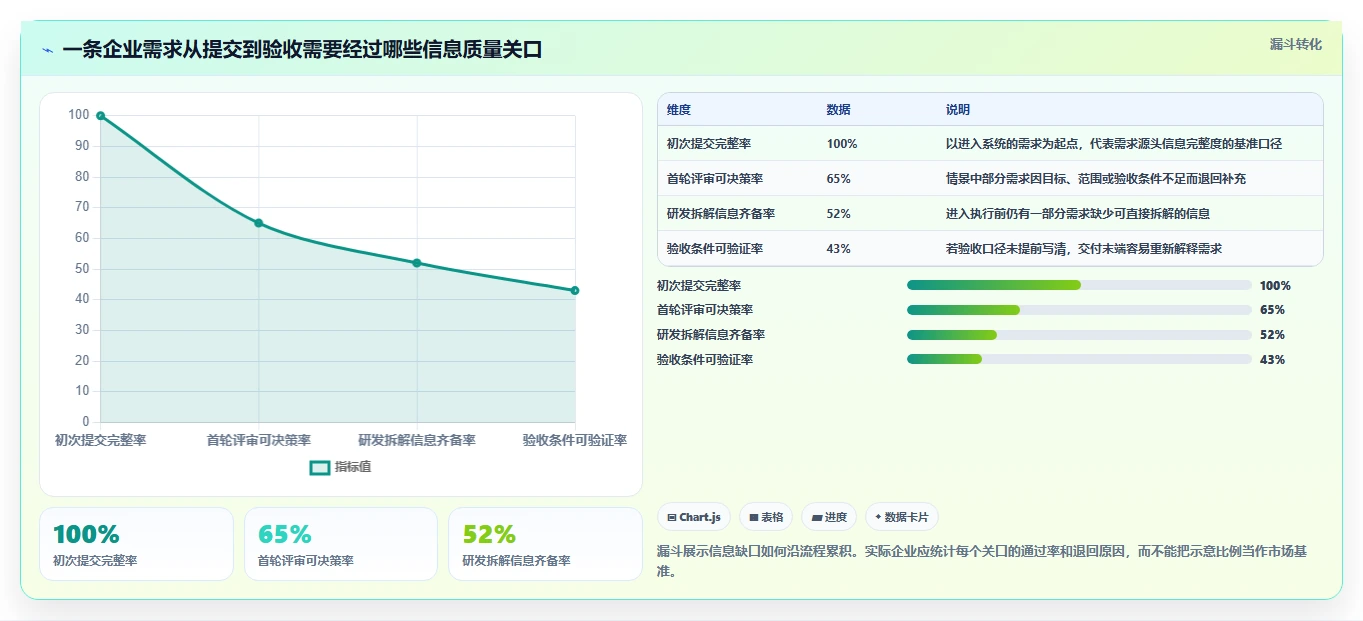Click description starting 情景中部分需求因目标
The height and width of the screenshot is (621, 1363).
(1096, 179)
